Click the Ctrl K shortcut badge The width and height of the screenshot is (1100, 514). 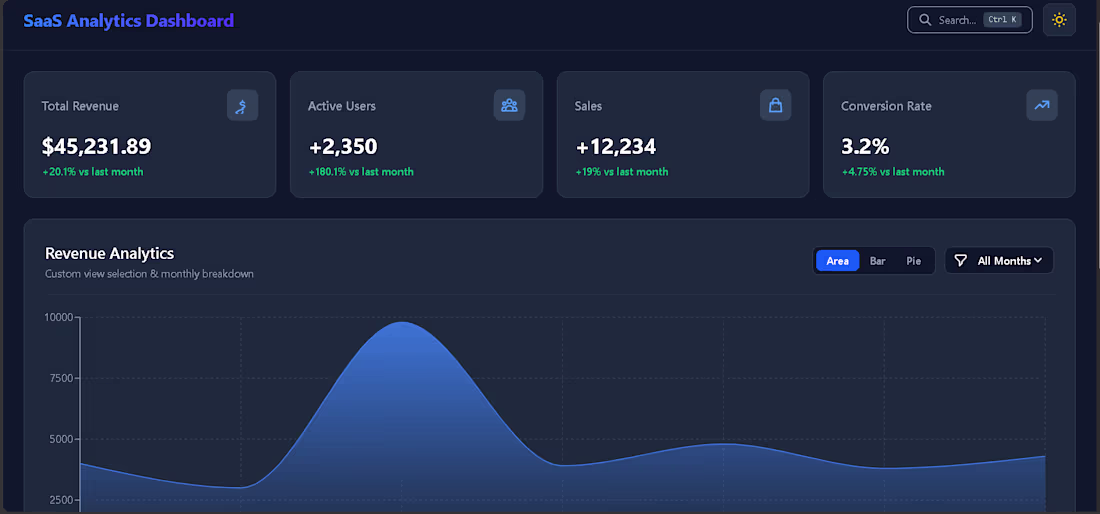1002,20
